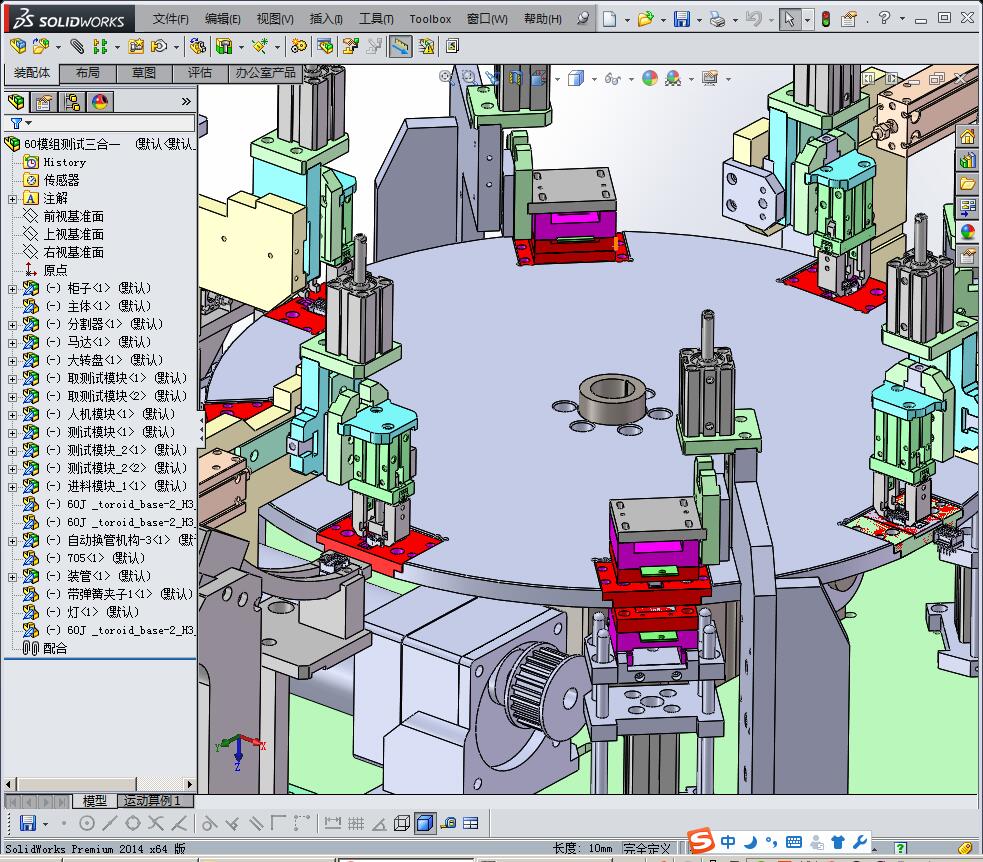983x862 pixels.
Task: Open the Task Pane home icon
Action: [x=967, y=135]
